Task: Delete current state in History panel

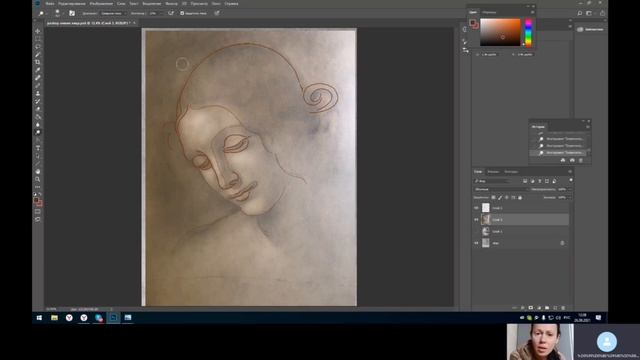Action: point(580,160)
